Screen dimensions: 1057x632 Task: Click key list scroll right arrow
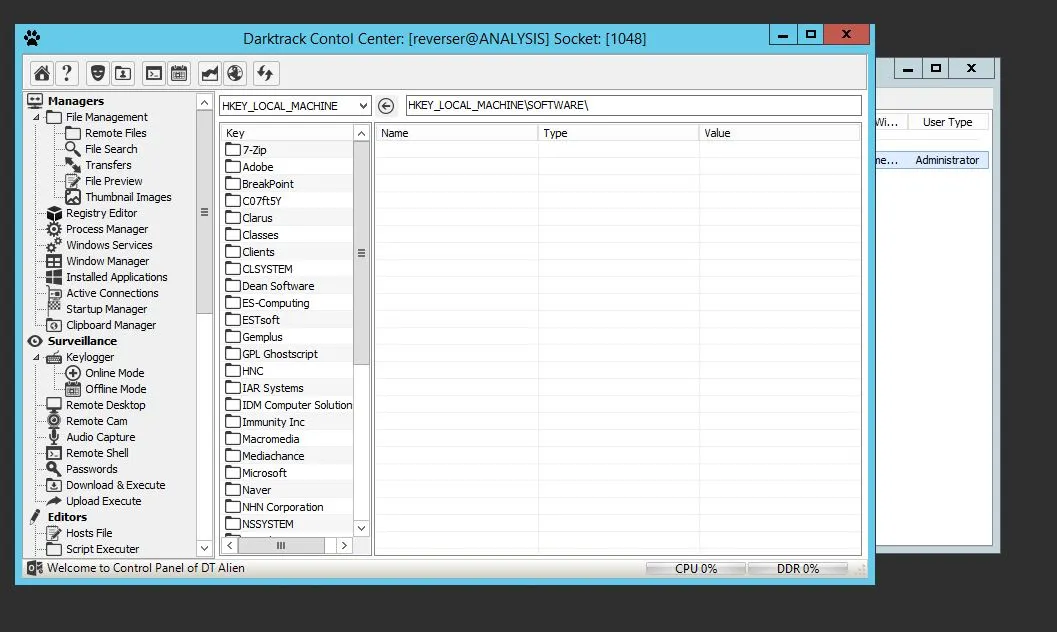[x=344, y=545]
